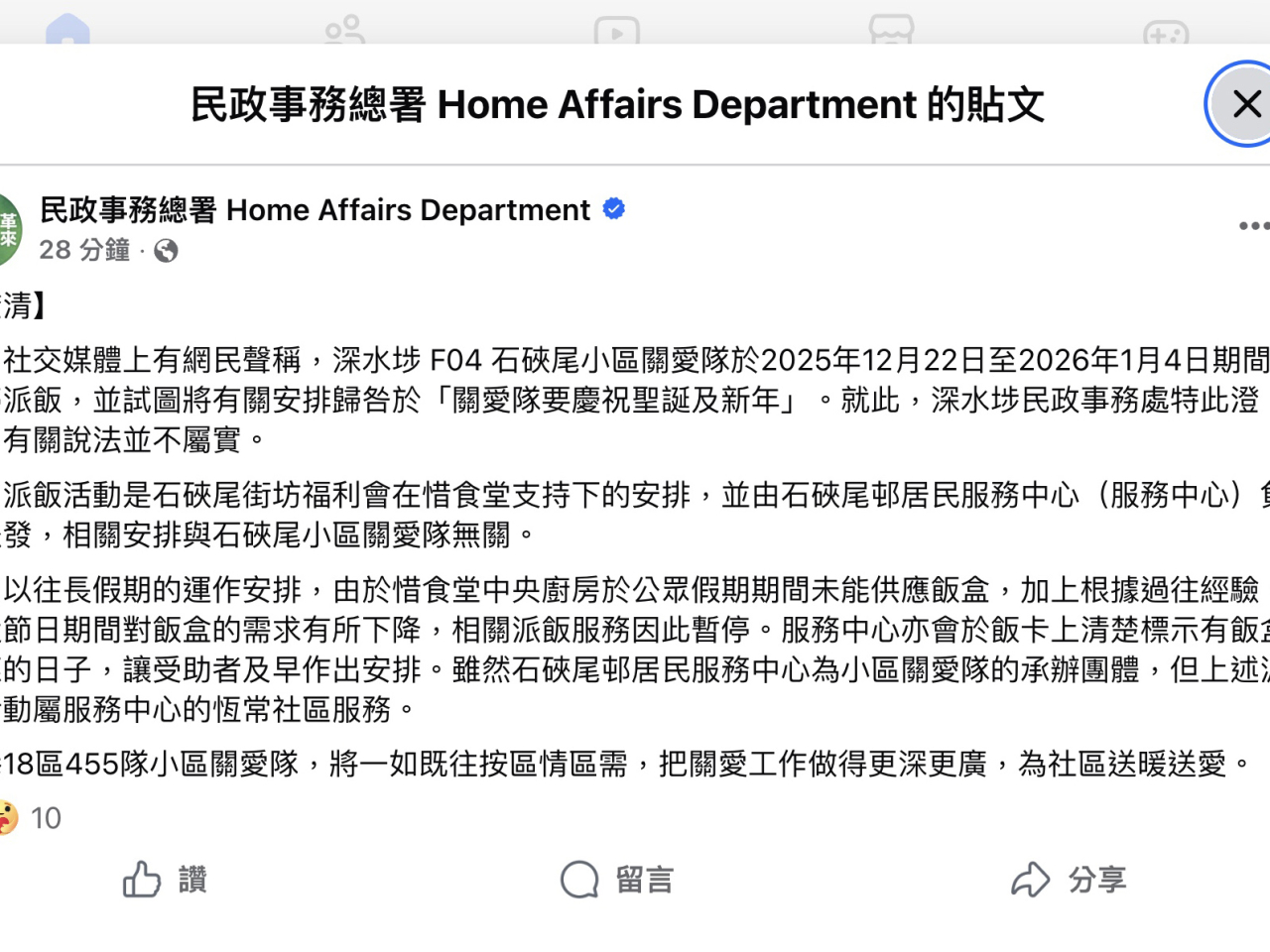
Task: Click the verified badge beside the page name
Action: [x=613, y=208]
